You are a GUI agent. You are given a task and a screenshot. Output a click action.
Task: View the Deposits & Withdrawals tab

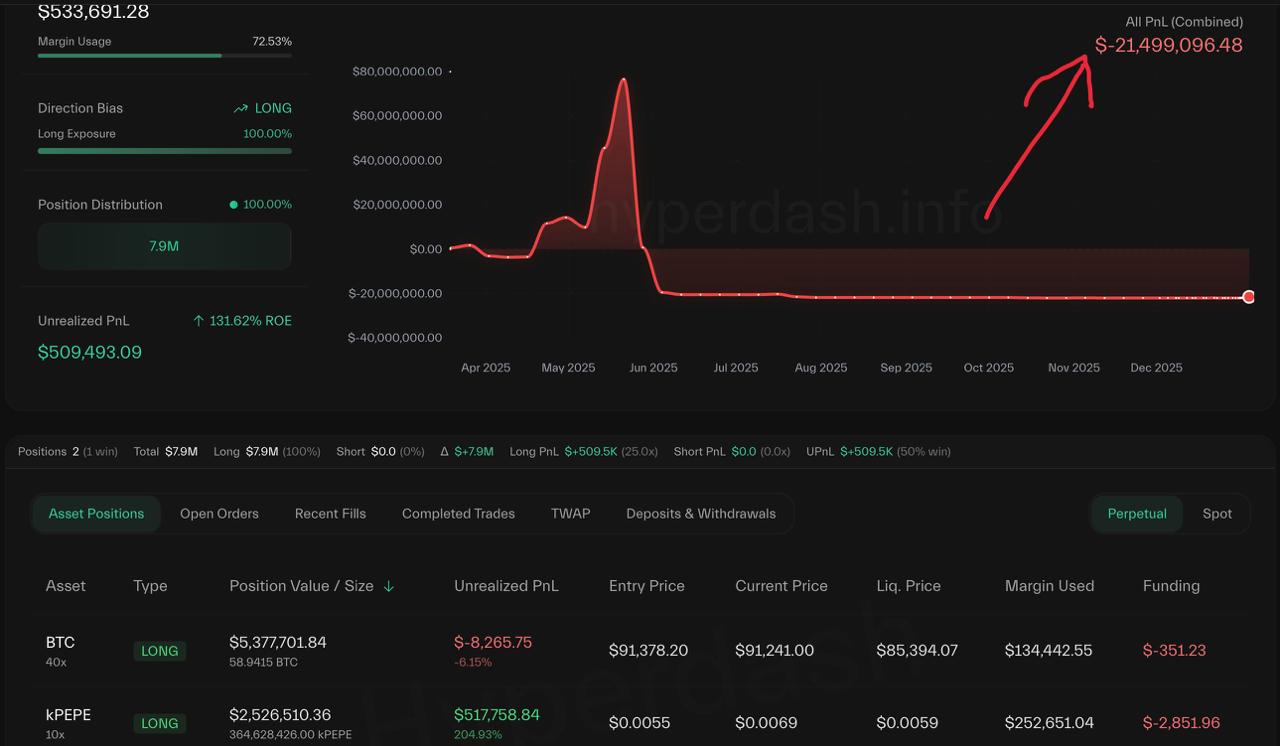701,514
